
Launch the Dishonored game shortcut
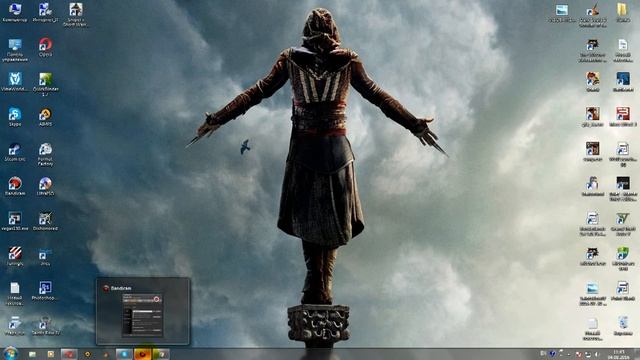pyautogui.click(x=45, y=221)
